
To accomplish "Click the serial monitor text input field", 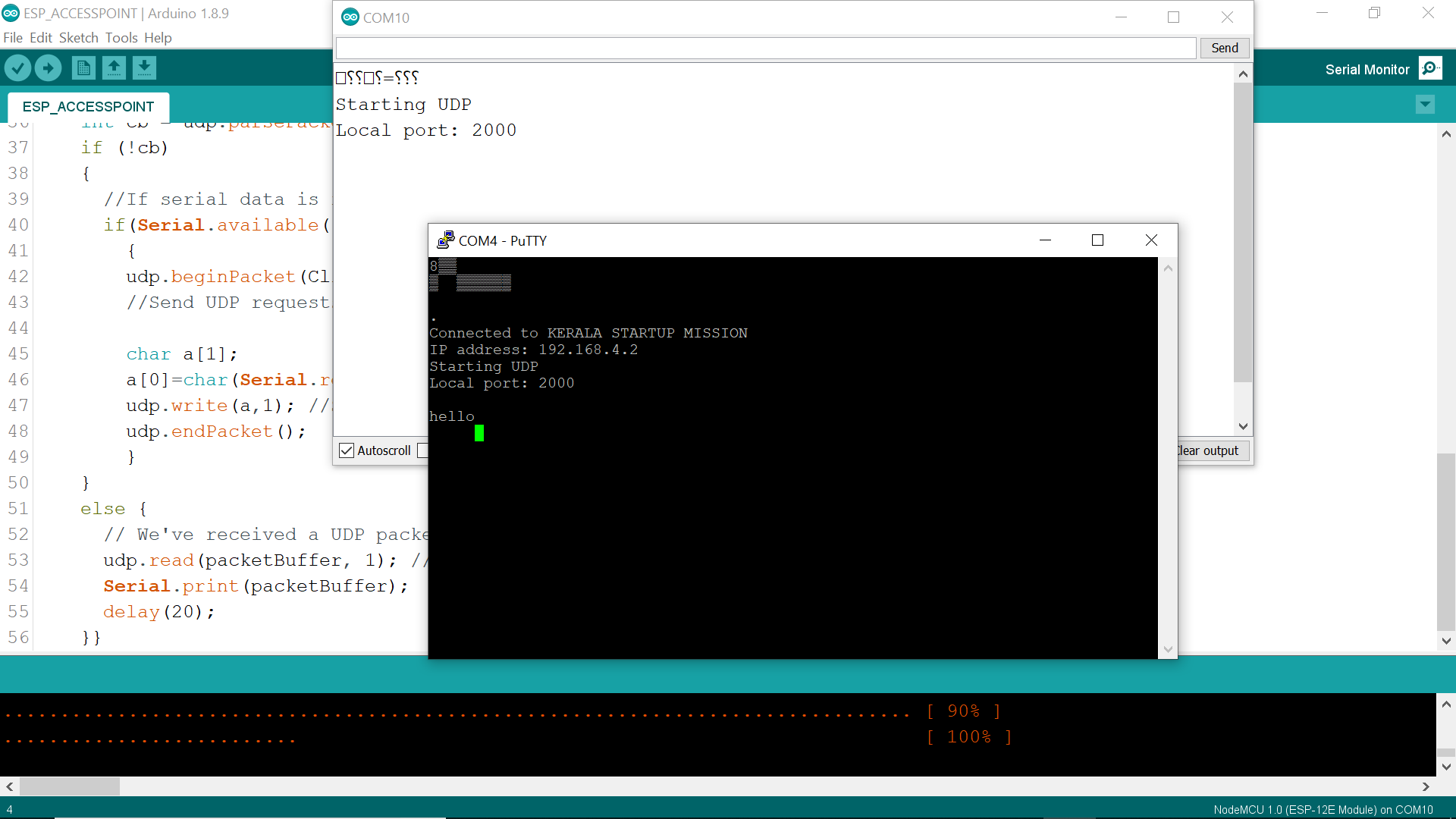I will coord(766,48).
